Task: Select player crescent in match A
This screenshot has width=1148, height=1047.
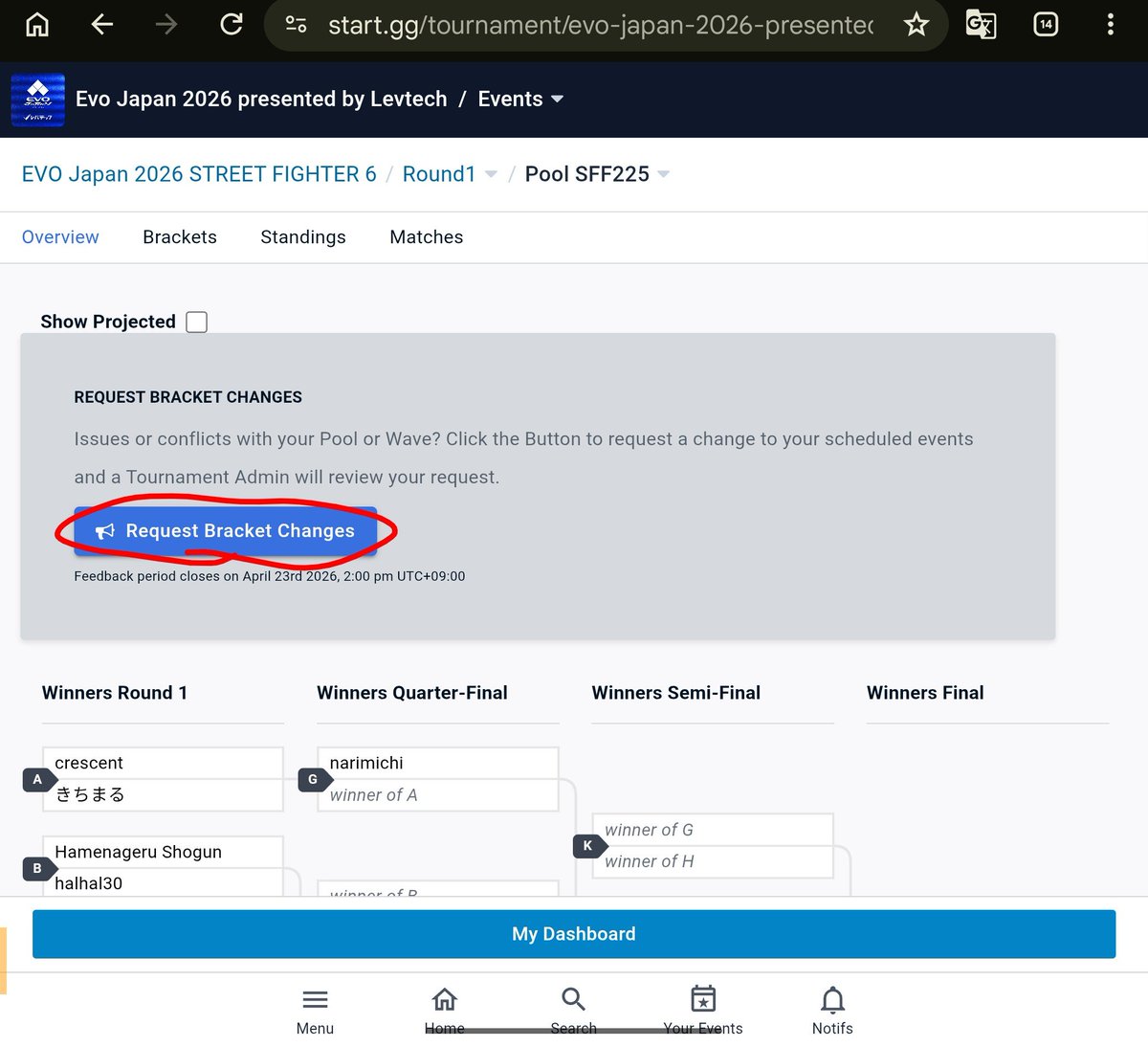Action: tap(163, 763)
